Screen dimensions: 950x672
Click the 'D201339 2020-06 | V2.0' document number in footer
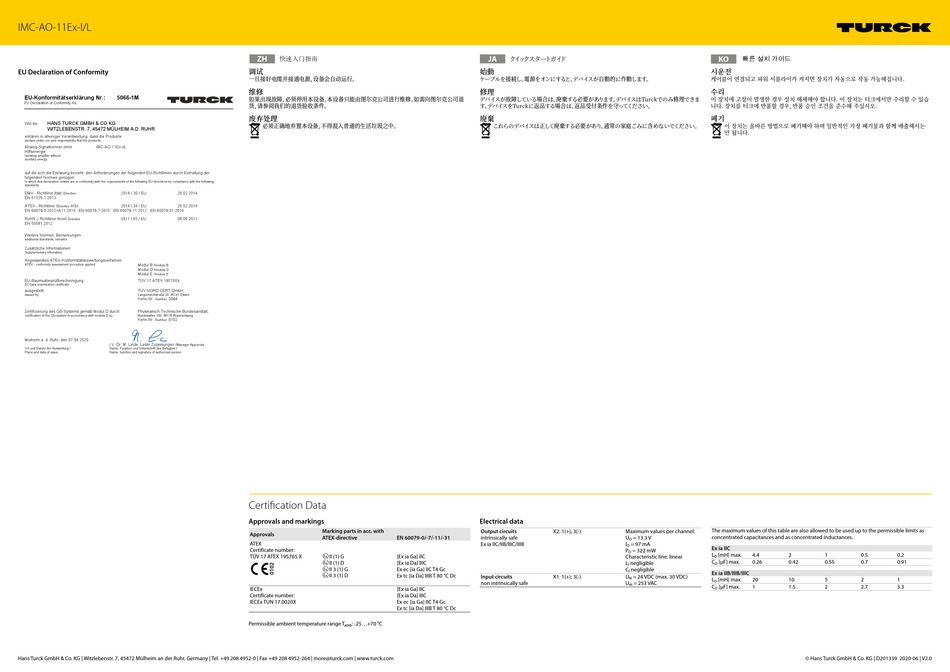[x=903, y=658]
